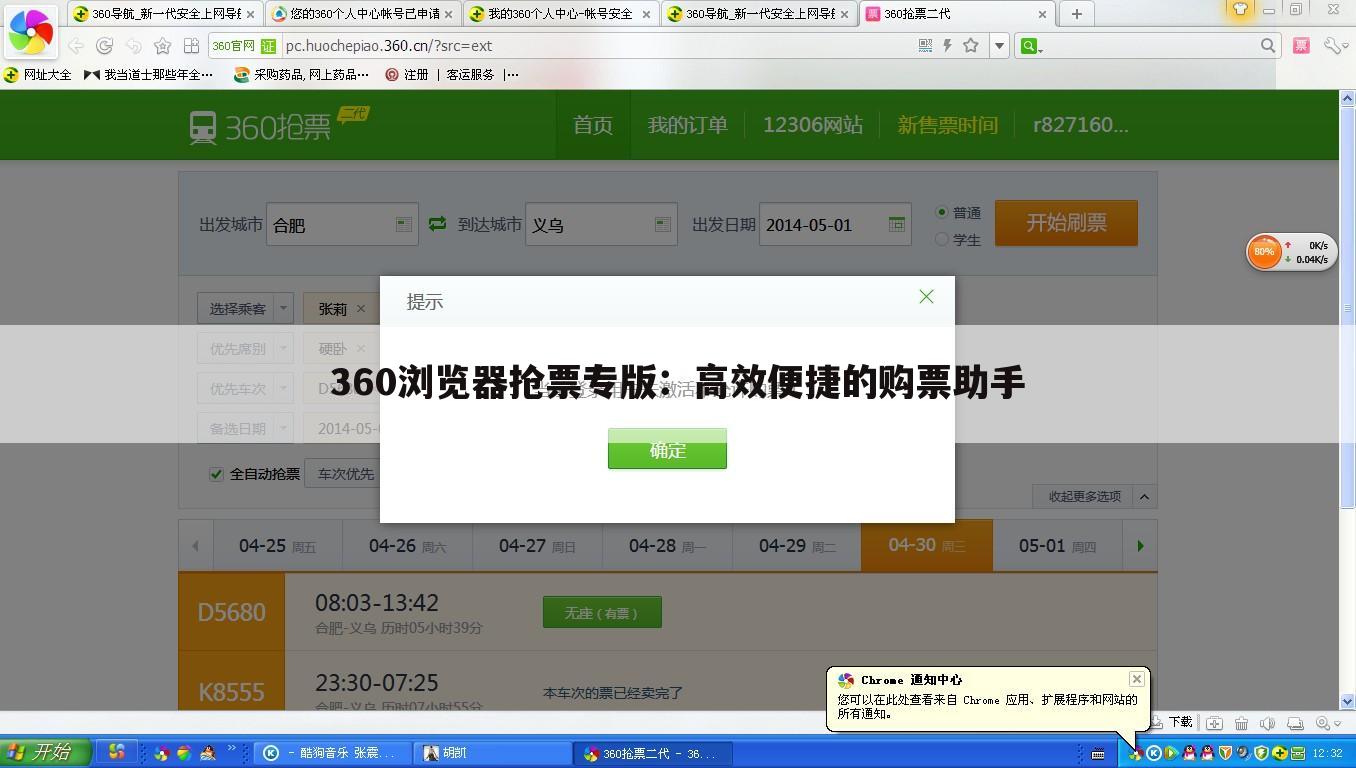Click the shirt skin icon in title bar

[1240, 9]
